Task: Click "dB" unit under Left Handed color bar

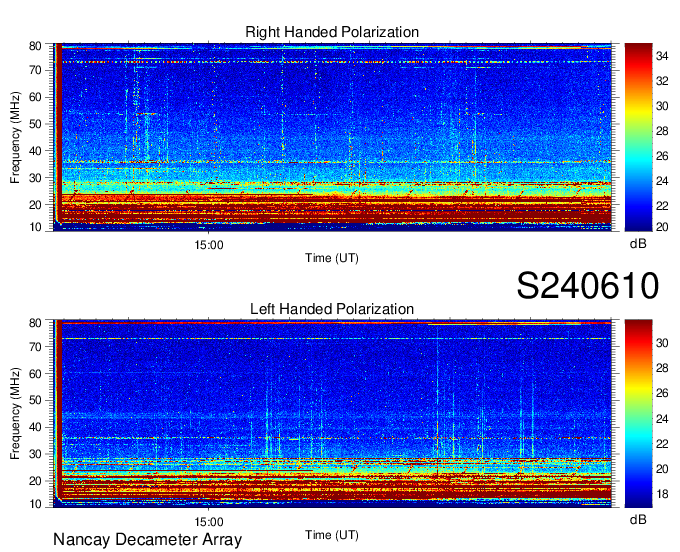Action: coord(638,520)
